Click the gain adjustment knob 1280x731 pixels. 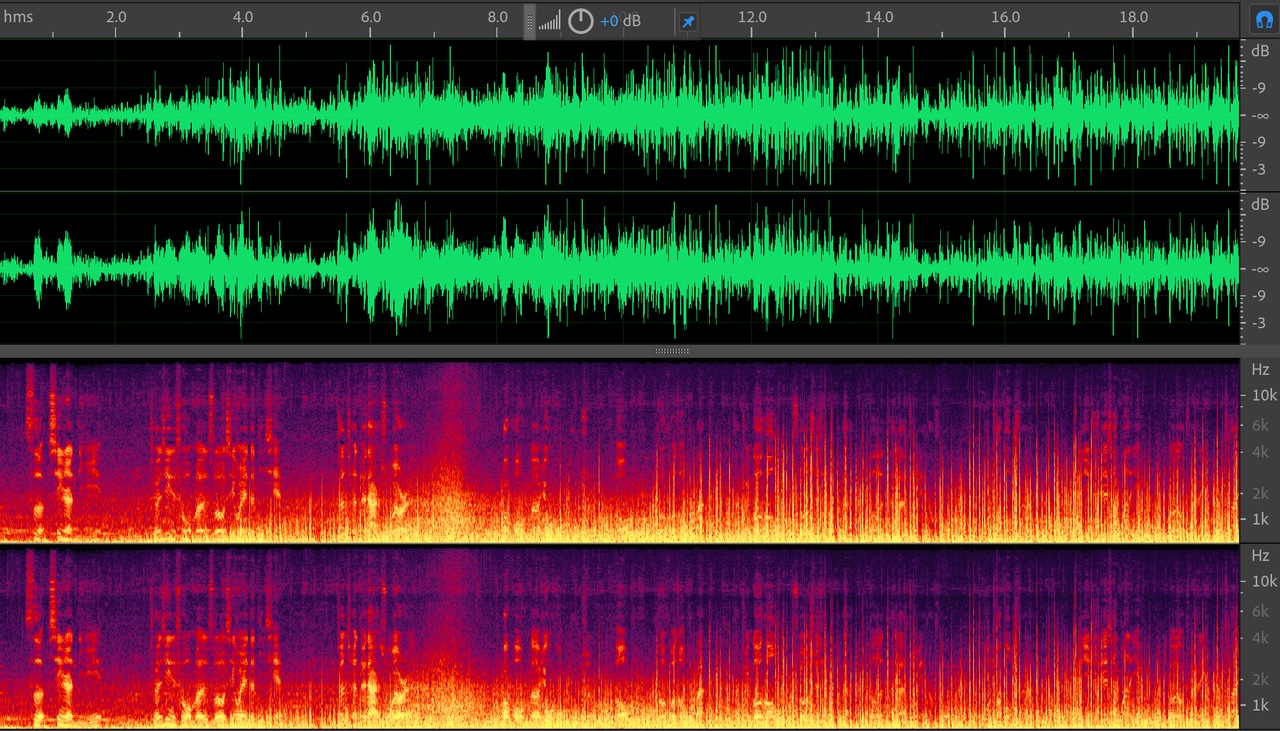point(580,21)
